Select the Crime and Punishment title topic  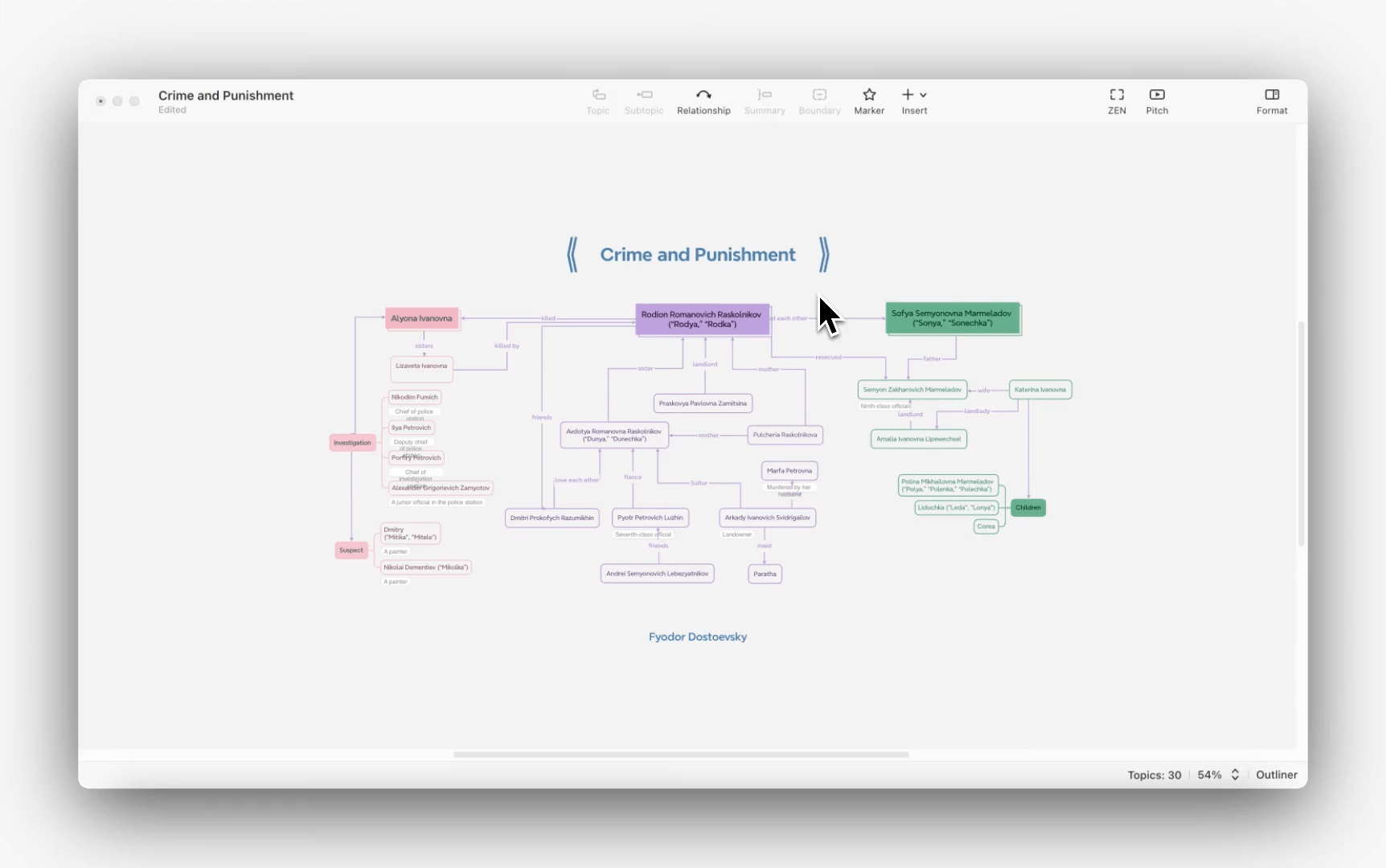(x=698, y=255)
